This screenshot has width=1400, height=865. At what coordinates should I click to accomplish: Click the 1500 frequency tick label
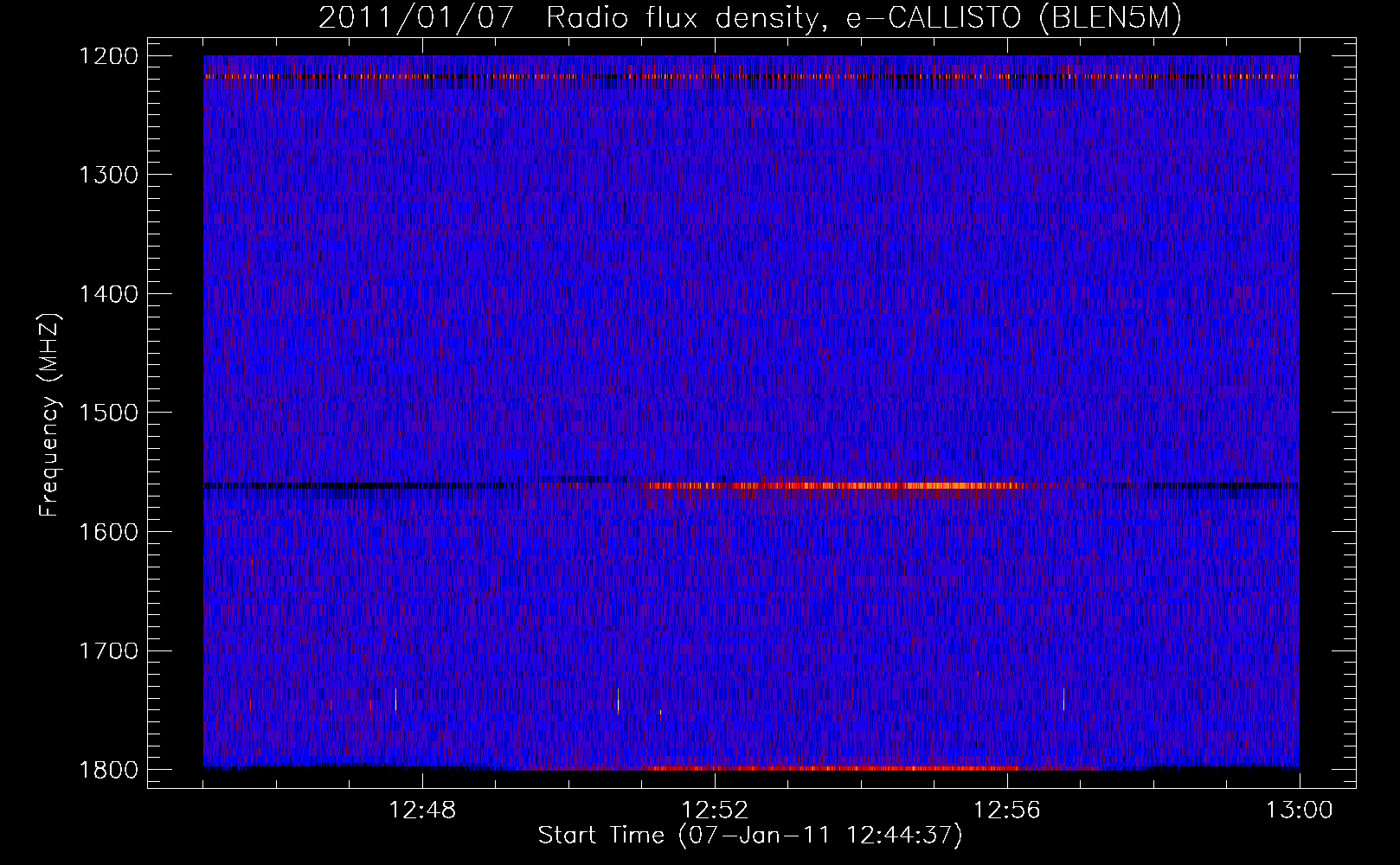(108, 413)
